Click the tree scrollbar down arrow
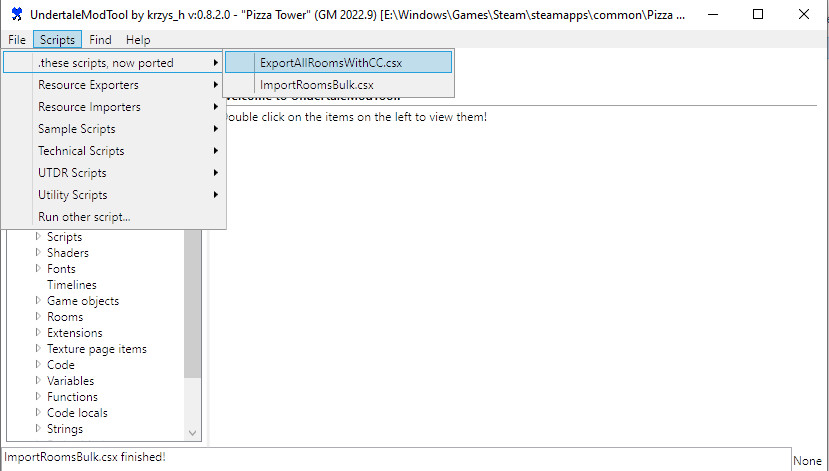The image size is (829, 471). coord(193,432)
